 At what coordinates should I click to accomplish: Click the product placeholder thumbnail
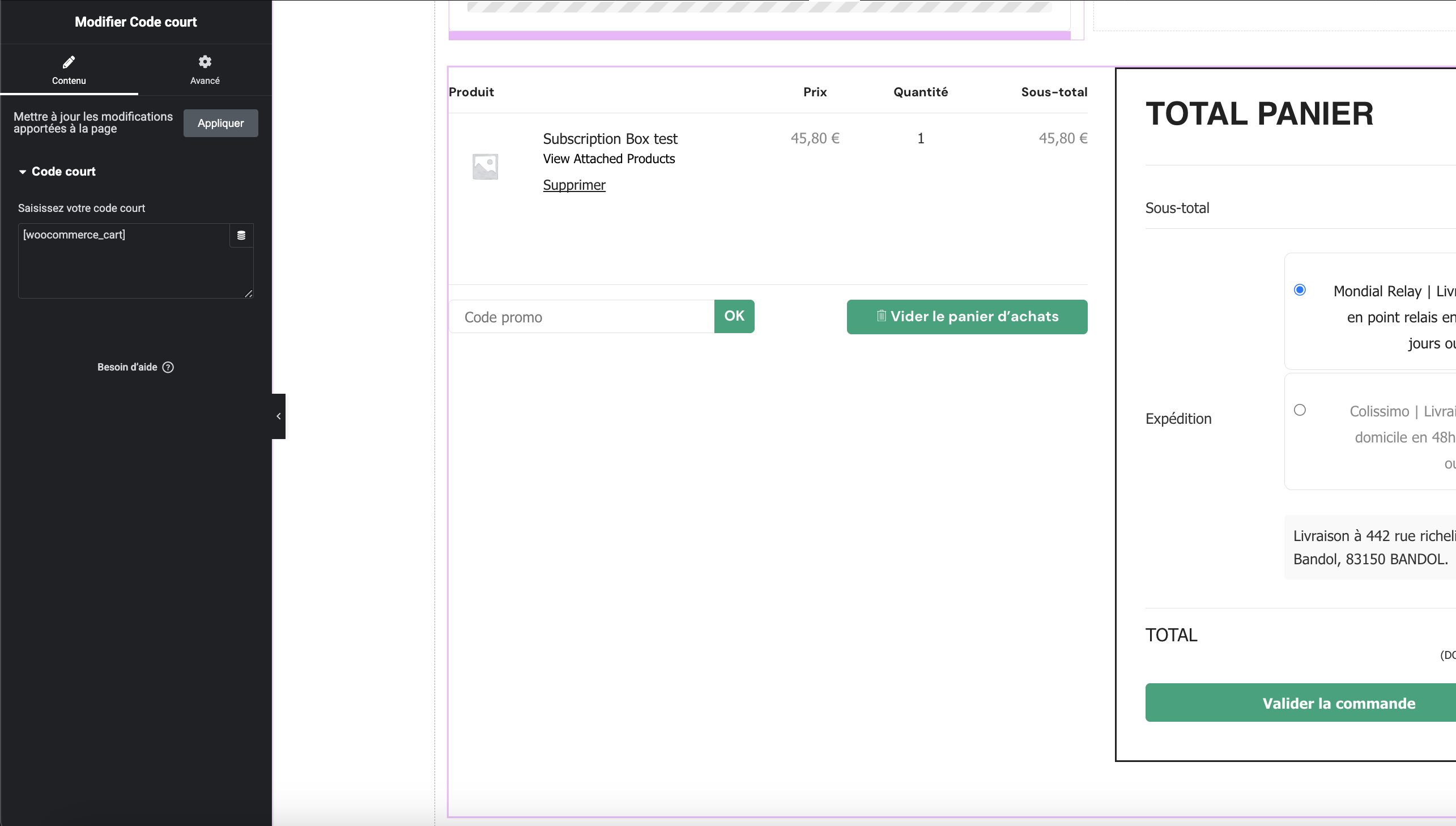(x=485, y=166)
